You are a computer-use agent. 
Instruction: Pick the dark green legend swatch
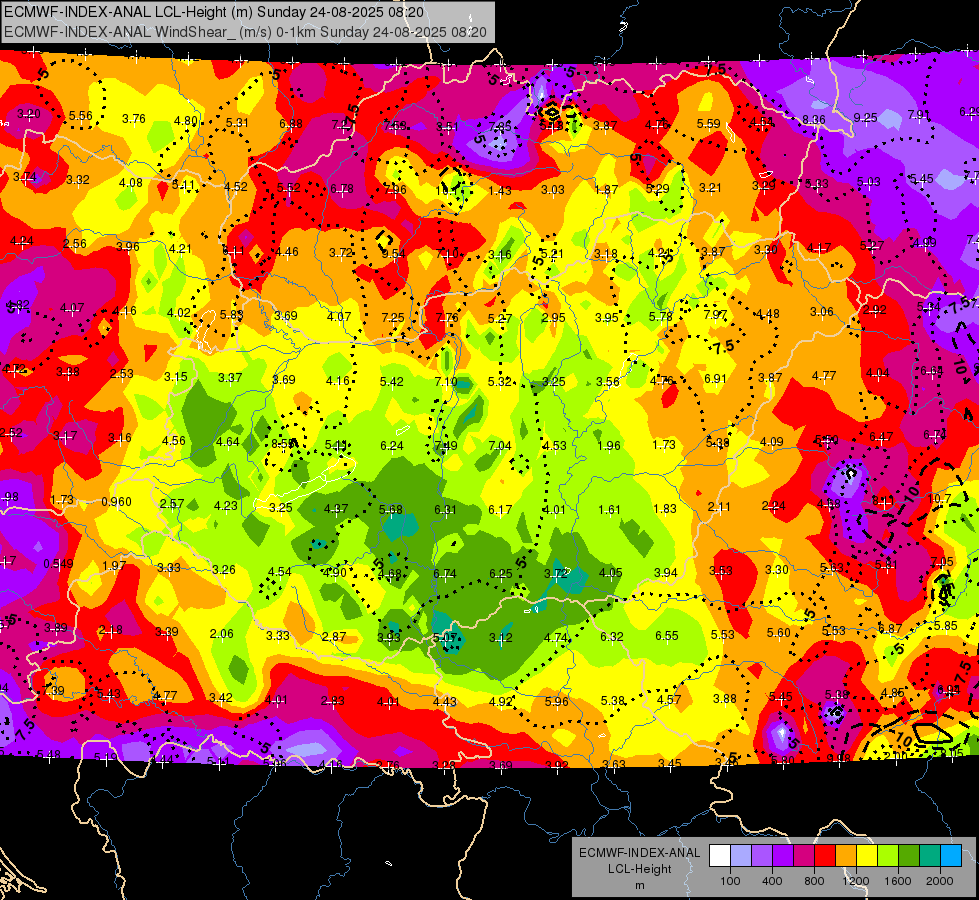909,856
